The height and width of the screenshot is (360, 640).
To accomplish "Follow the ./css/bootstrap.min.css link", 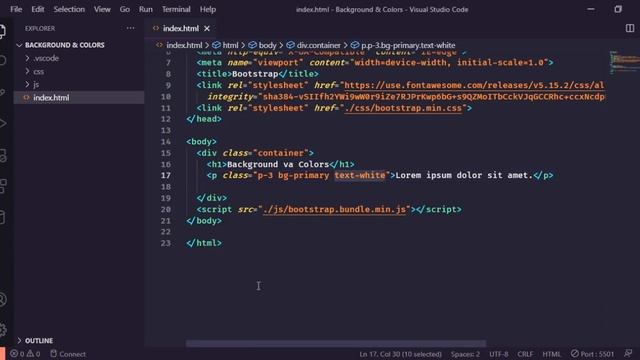I will [x=403, y=108].
